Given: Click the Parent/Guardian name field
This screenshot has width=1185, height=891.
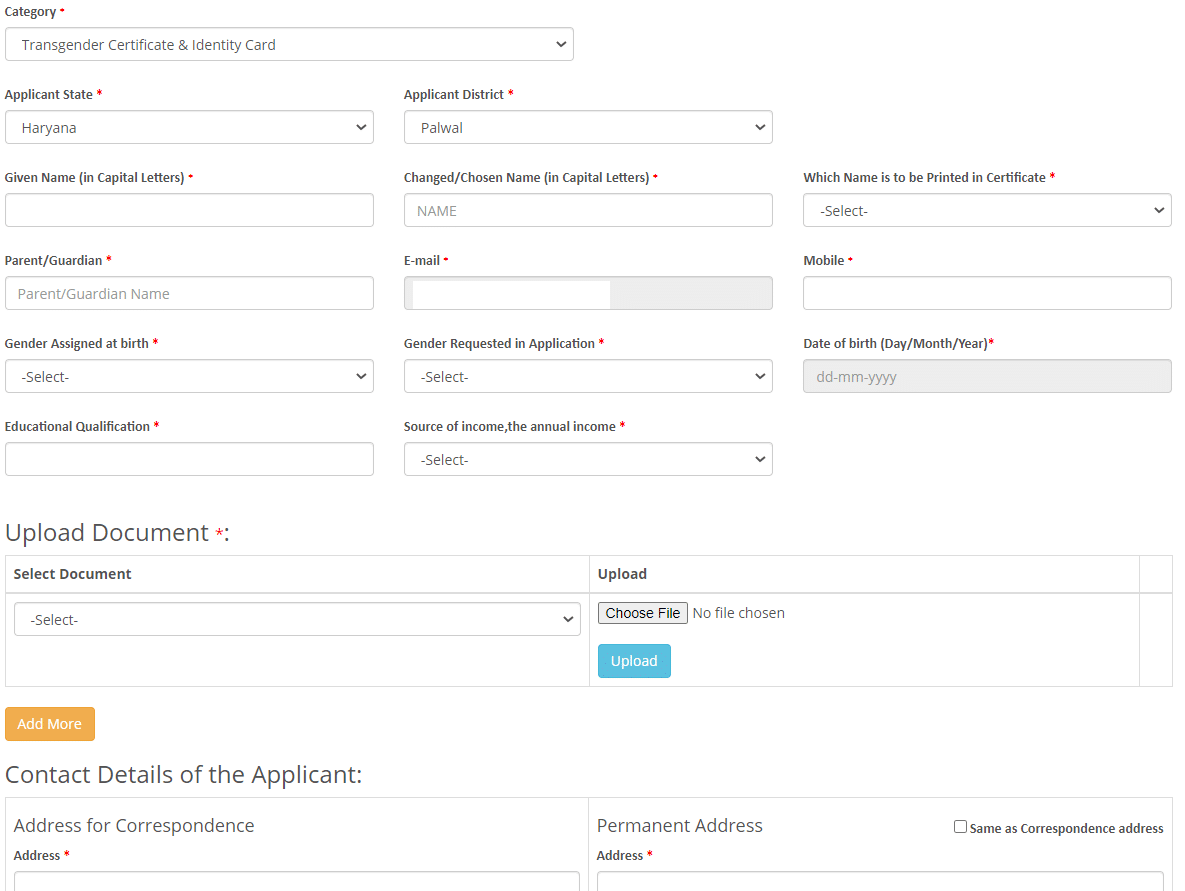Looking at the screenshot, I should (189, 294).
